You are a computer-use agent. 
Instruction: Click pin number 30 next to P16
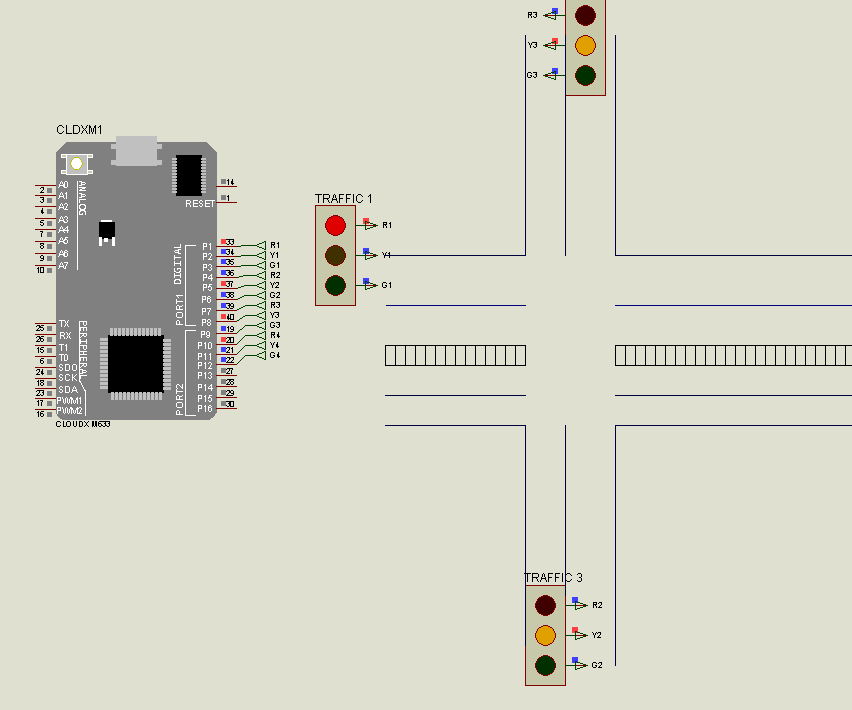(x=230, y=404)
